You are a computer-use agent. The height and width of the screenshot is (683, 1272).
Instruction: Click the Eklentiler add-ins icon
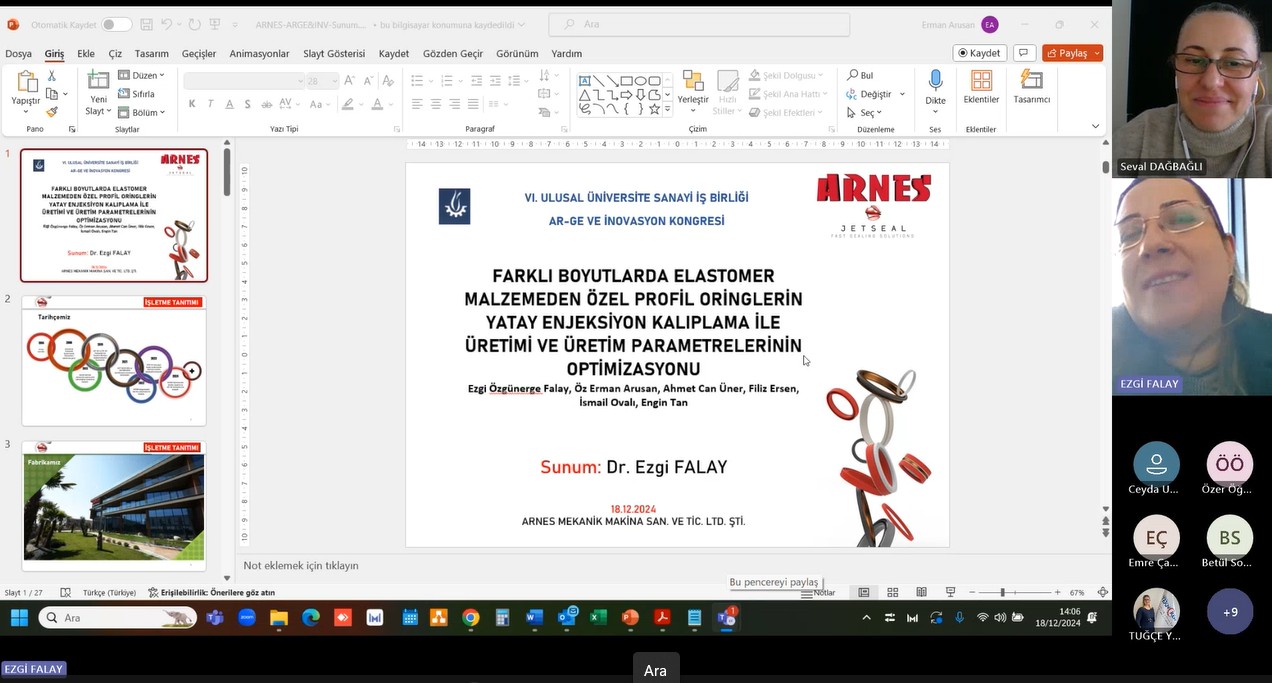pos(981,81)
